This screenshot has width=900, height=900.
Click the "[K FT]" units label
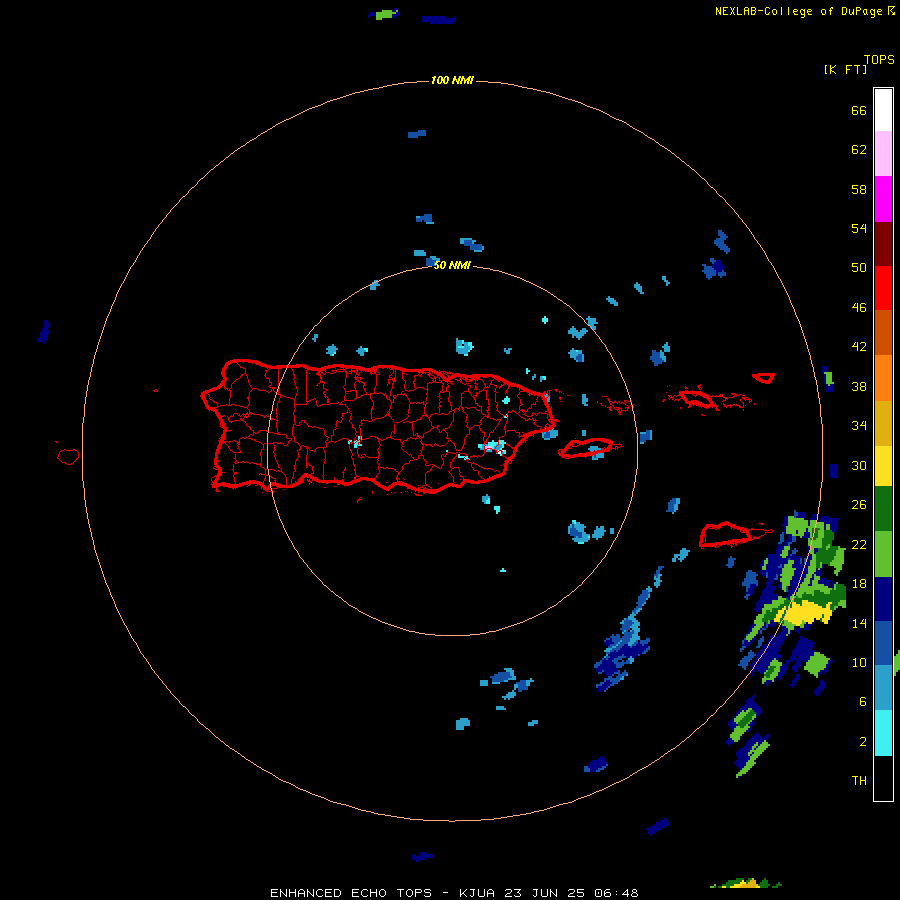pos(845,69)
